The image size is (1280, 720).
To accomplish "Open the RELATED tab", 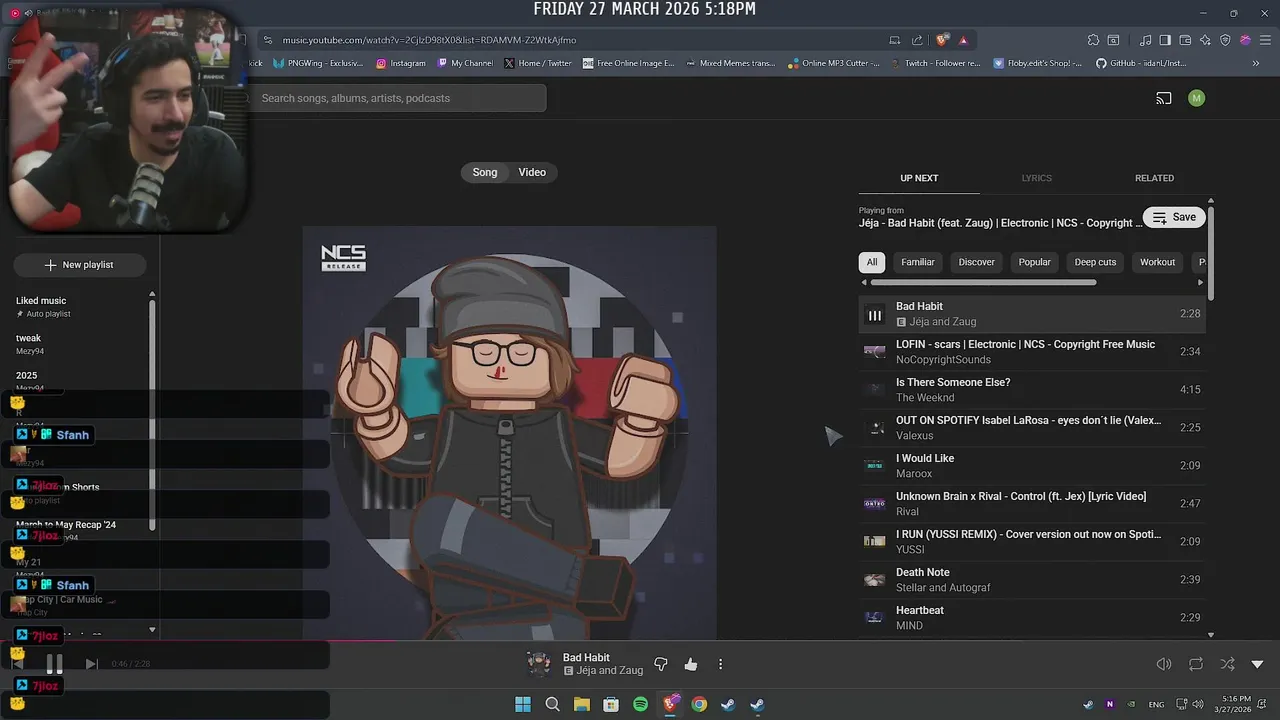I will coord(1154,178).
